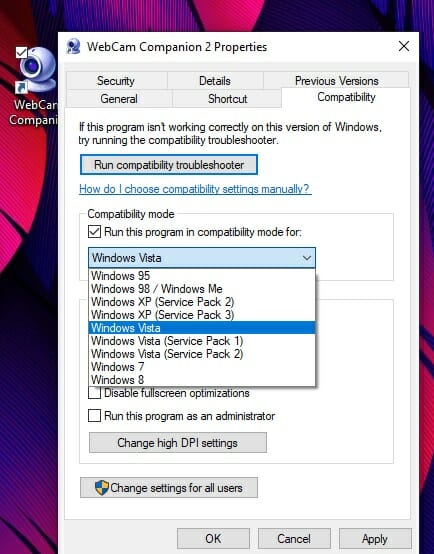Collapse the compatibility mode dropdown arrow
The image size is (434, 554).
tap(307, 258)
